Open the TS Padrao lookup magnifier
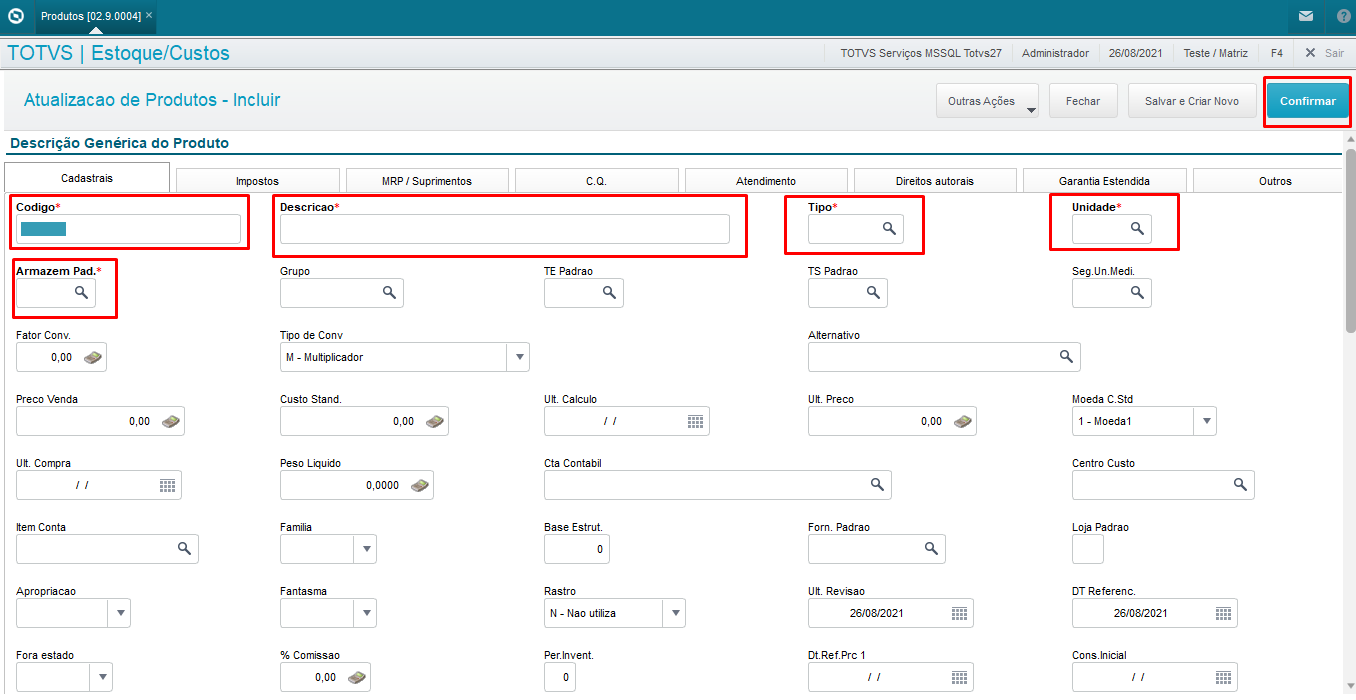The height and width of the screenshot is (700, 1356). [x=873, y=293]
